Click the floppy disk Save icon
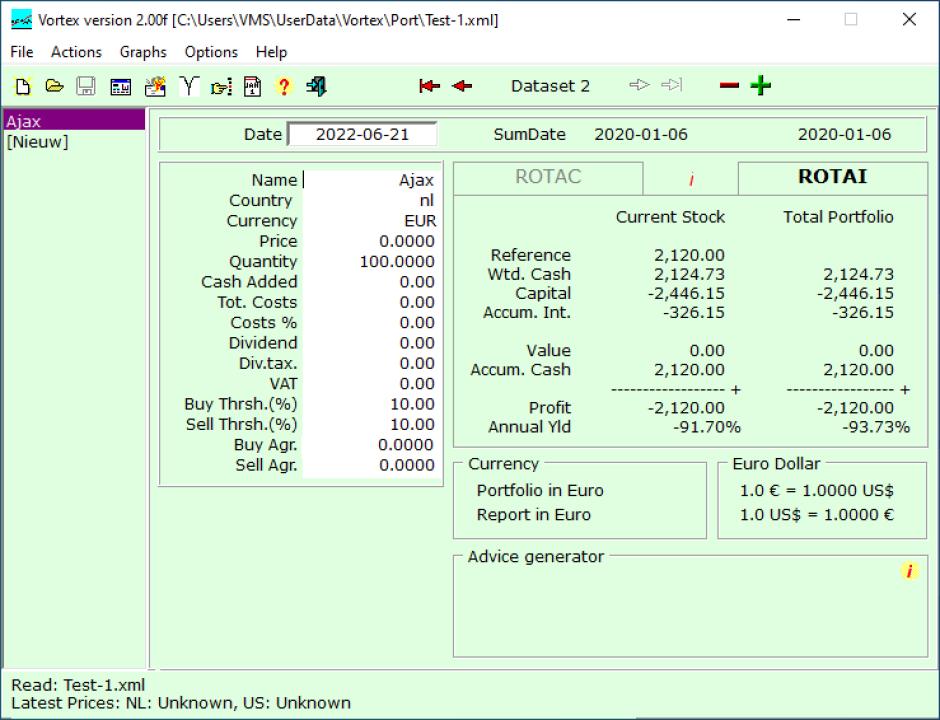This screenshot has width=940, height=720. coord(86,86)
